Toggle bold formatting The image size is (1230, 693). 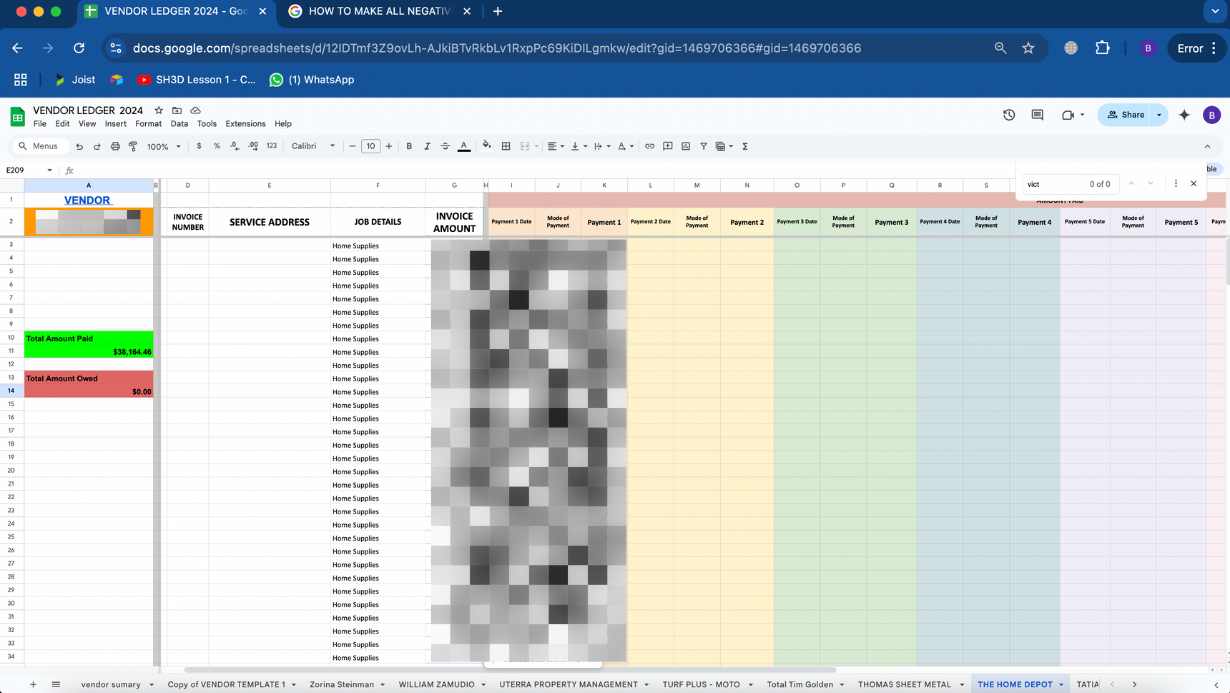(409, 146)
